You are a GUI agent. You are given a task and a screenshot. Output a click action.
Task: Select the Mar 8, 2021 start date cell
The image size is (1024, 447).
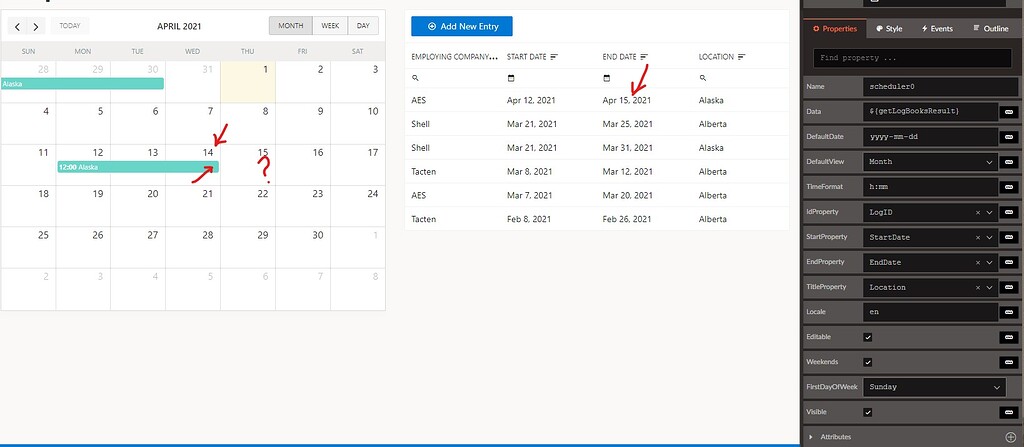click(529, 172)
